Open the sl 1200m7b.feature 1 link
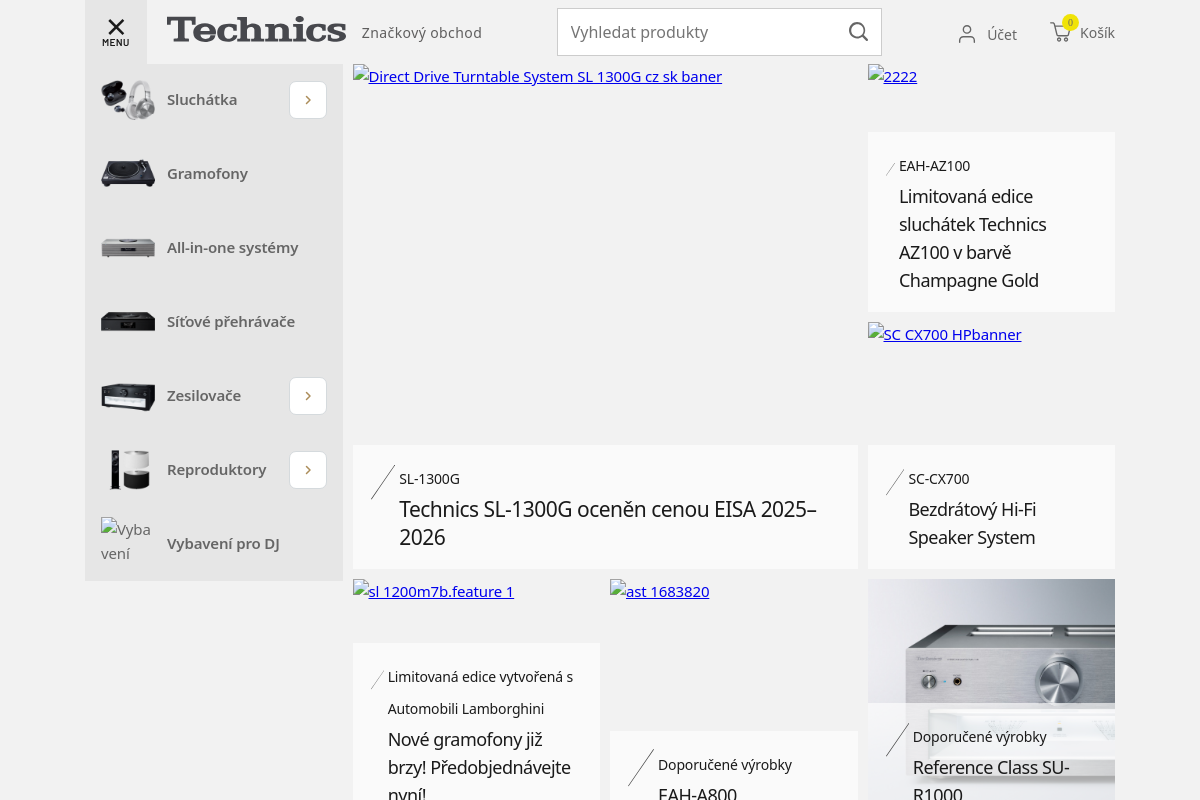The width and height of the screenshot is (1200, 800). pos(434,591)
